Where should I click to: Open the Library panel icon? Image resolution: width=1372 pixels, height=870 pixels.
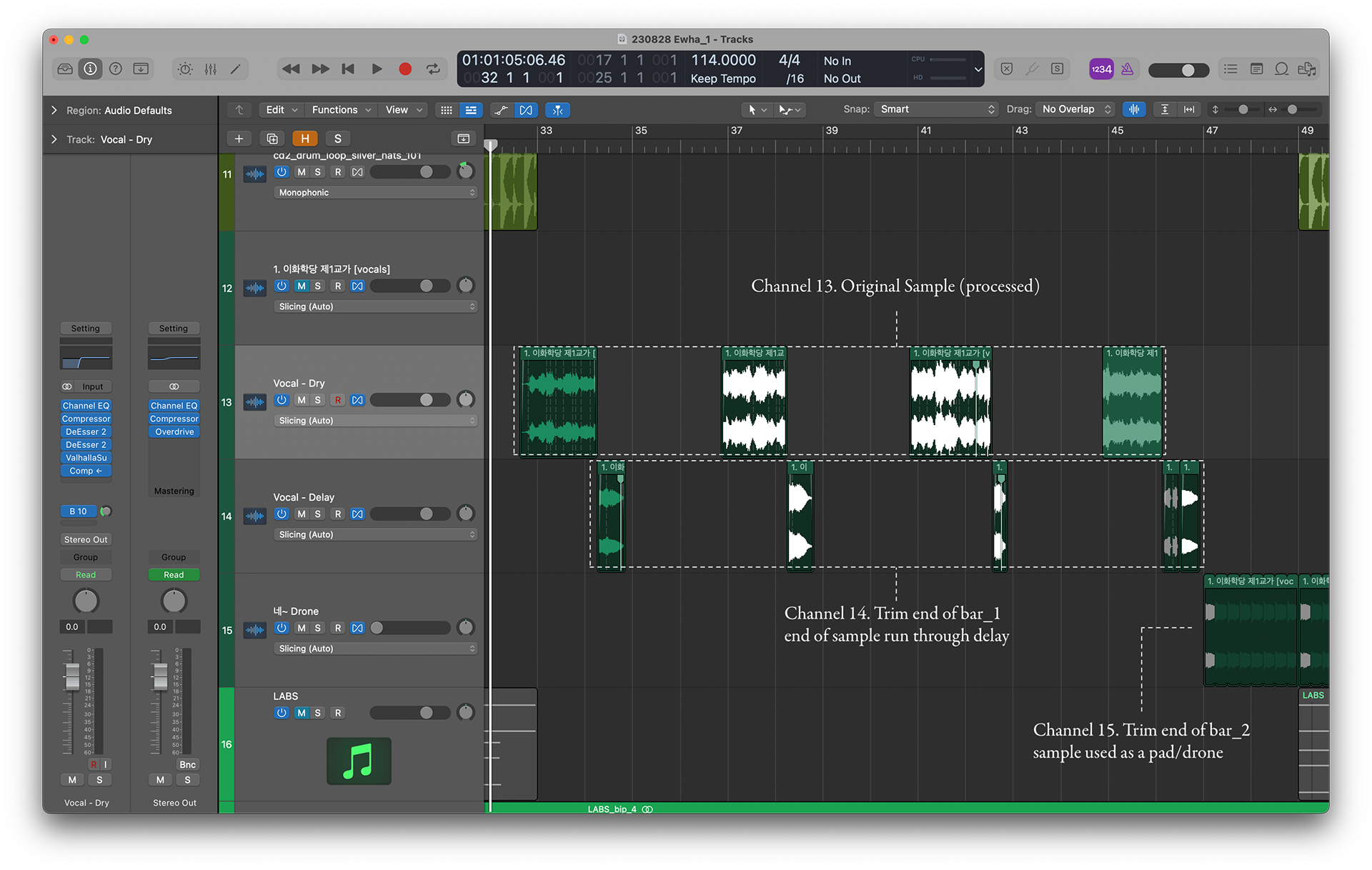[65, 69]
